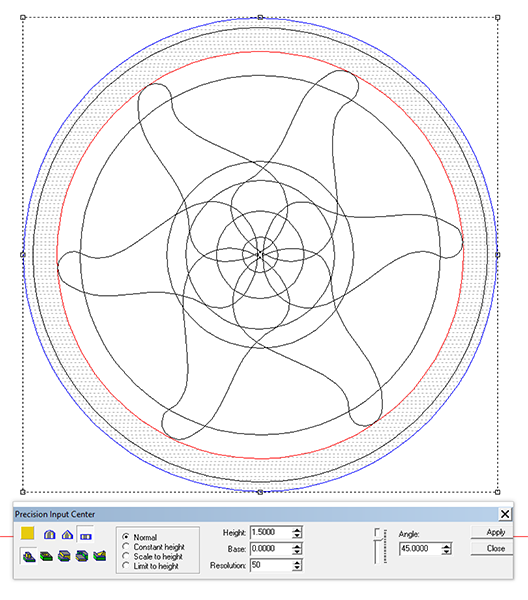The height and width of the screenshot is (600, 528).
Task: Choose the second relief application icon in the lower row
Action: (47, 556)
